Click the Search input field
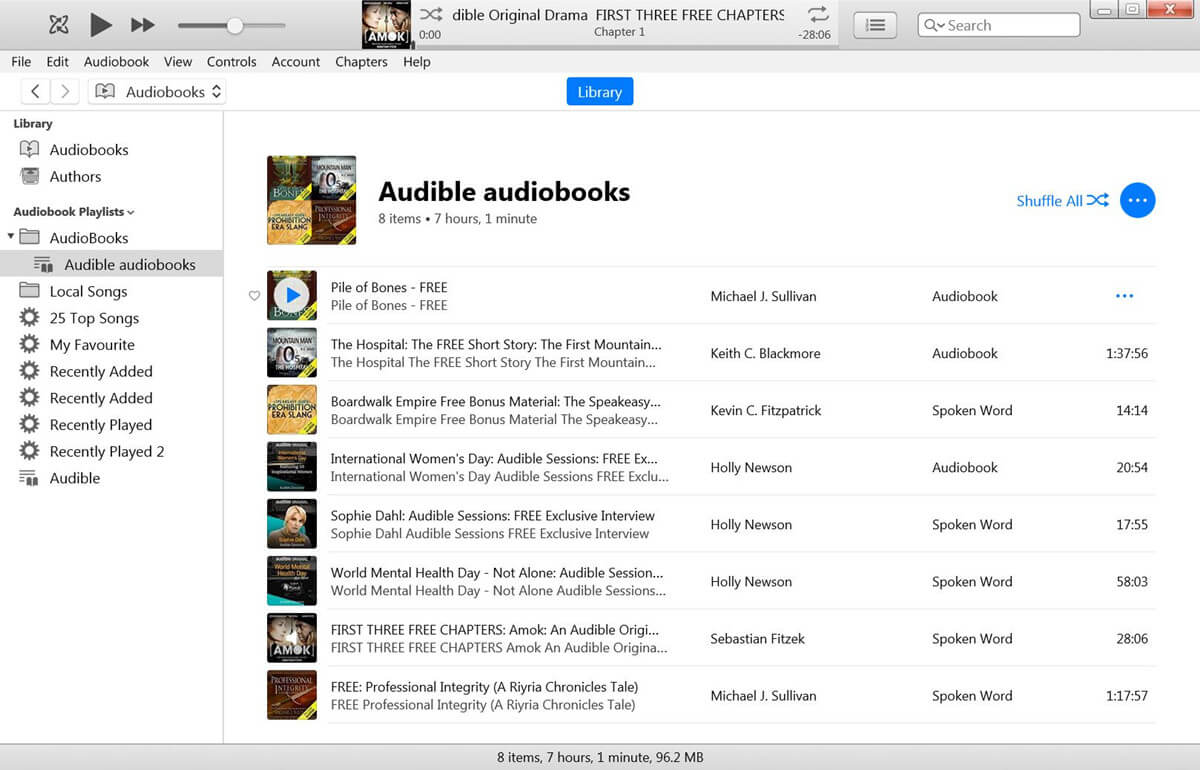Screen dimensions: 1200x770 pyautogui.click(x=998, y=25)
